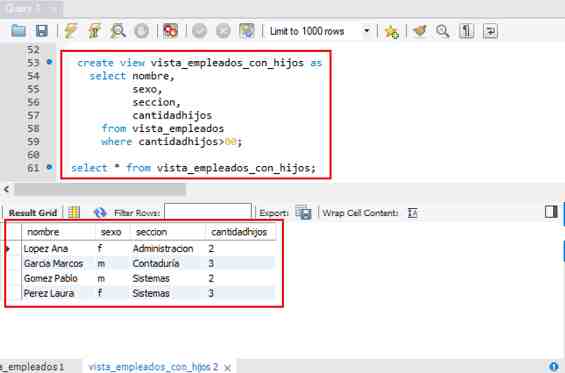Place cursor on create view line 53
Screen dimensions: 565x373
tap(199, 63)
